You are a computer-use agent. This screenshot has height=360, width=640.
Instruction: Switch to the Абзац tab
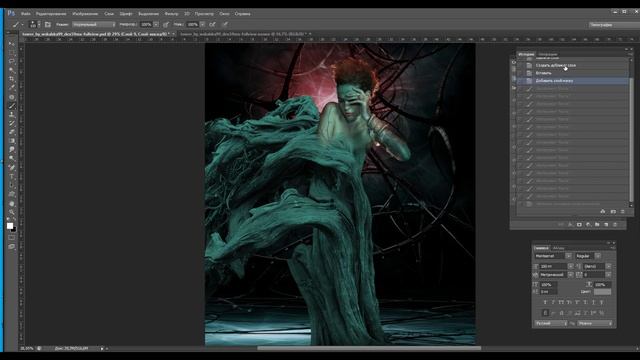pyautogui.click(x=558, y=248)
